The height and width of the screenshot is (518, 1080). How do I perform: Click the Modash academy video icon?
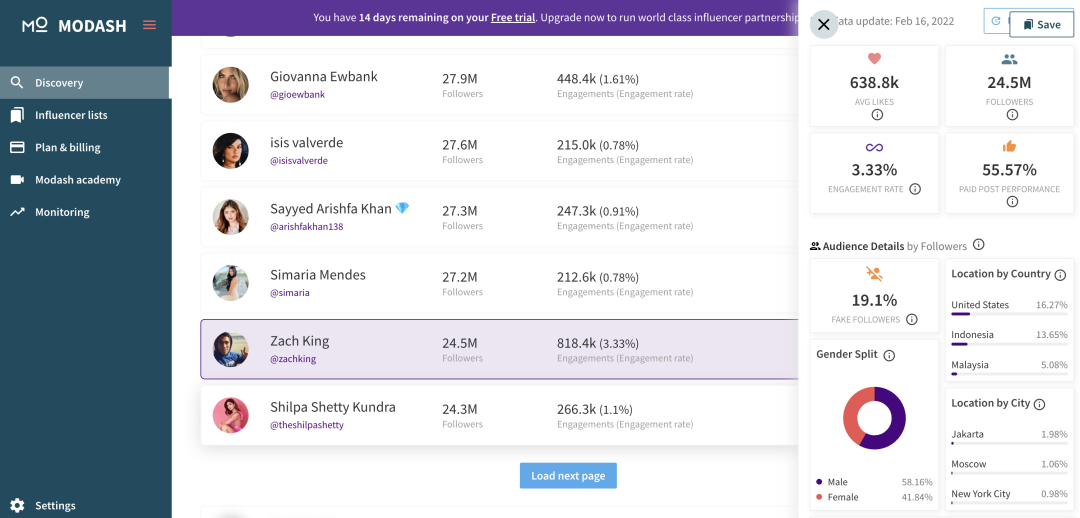[x=17, y=180]
